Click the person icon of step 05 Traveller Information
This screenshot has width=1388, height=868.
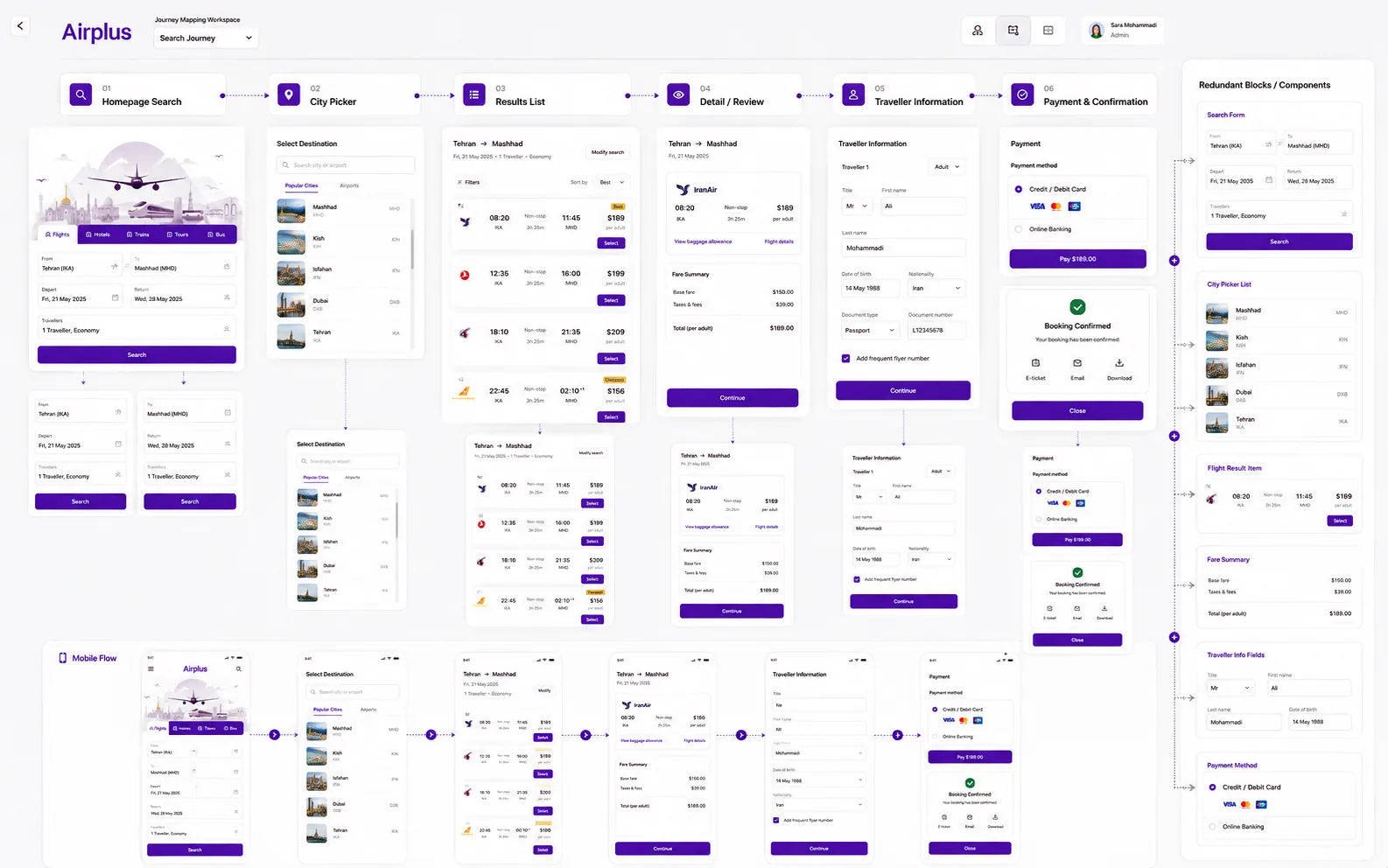tap(853, 94)
